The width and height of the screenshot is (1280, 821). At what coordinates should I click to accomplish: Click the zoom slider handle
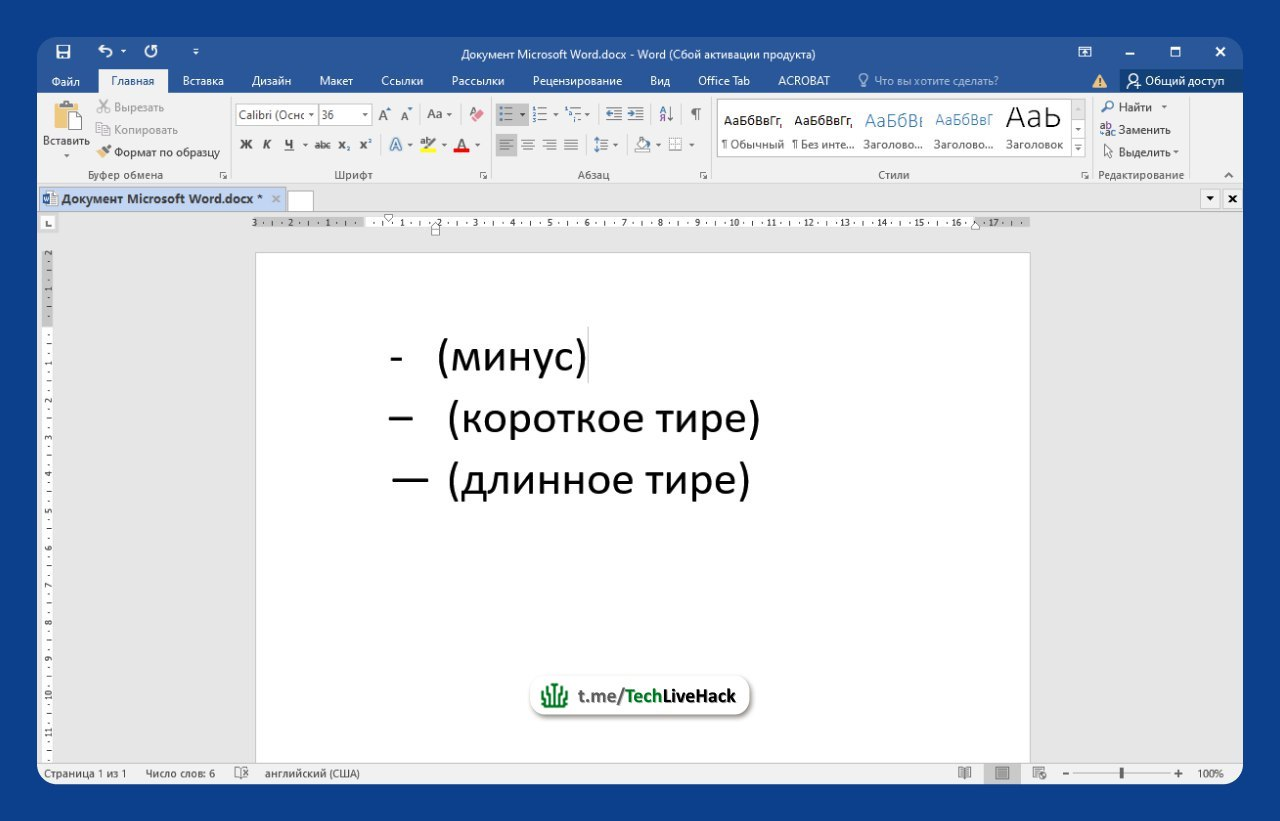point(1122,773)
